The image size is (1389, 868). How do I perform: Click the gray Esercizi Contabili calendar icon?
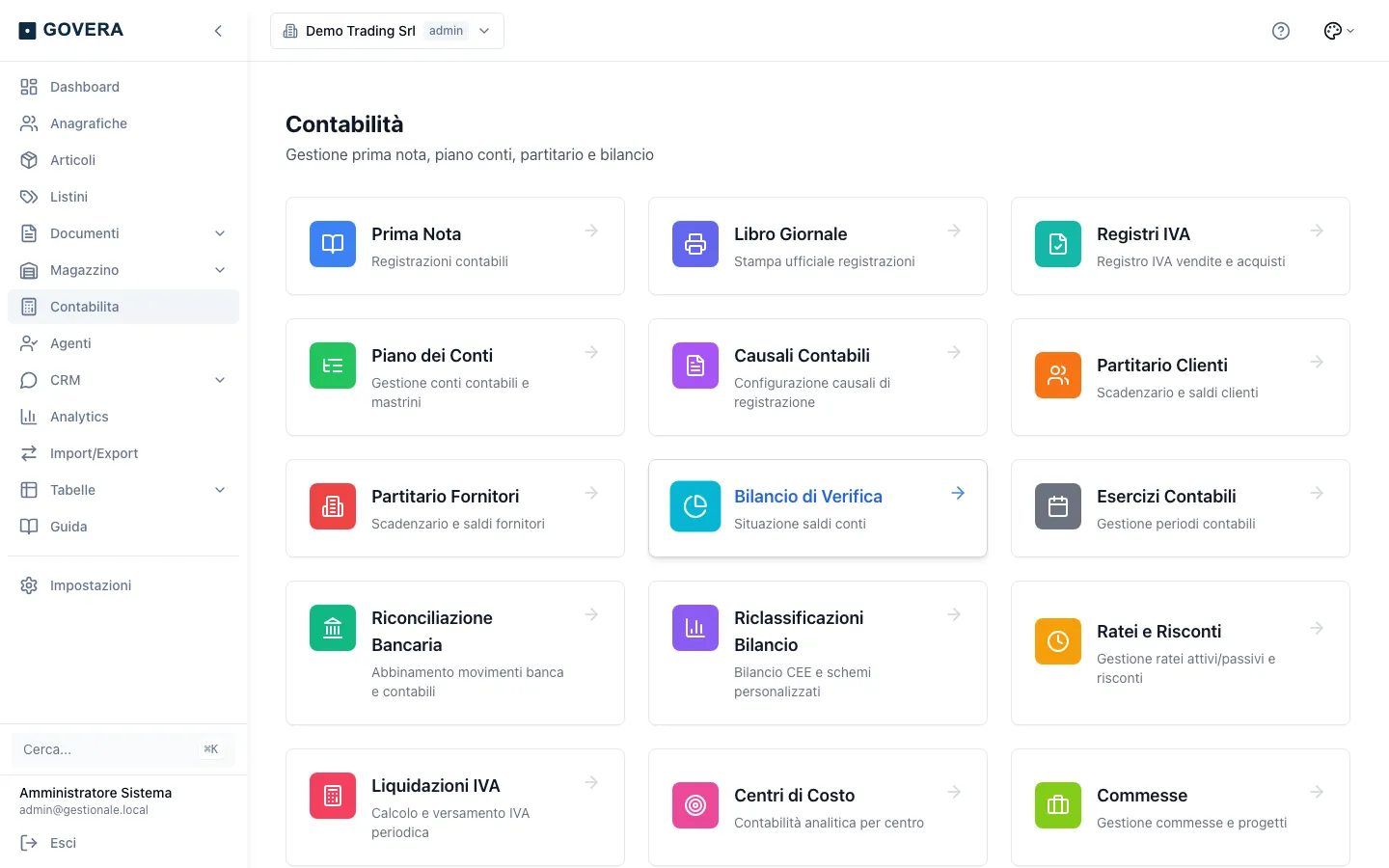1058,506
